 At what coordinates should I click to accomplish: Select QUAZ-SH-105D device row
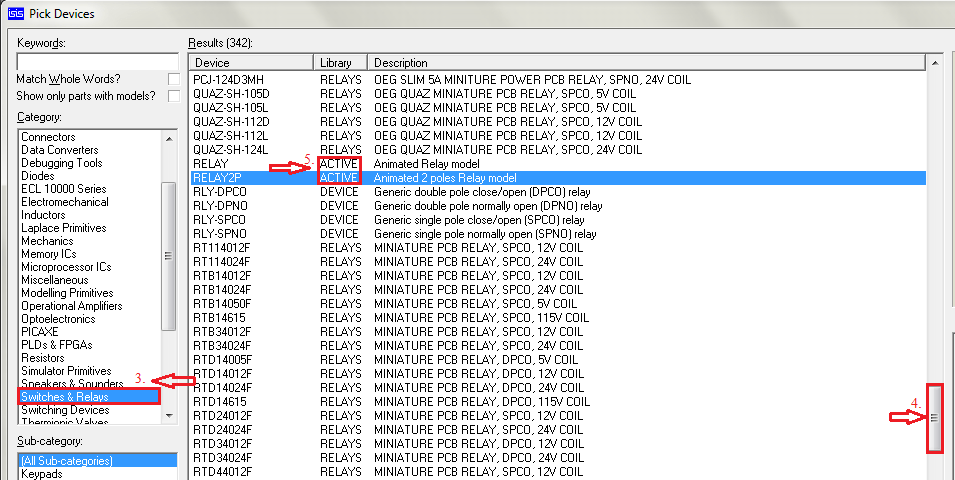coord(557,94)
